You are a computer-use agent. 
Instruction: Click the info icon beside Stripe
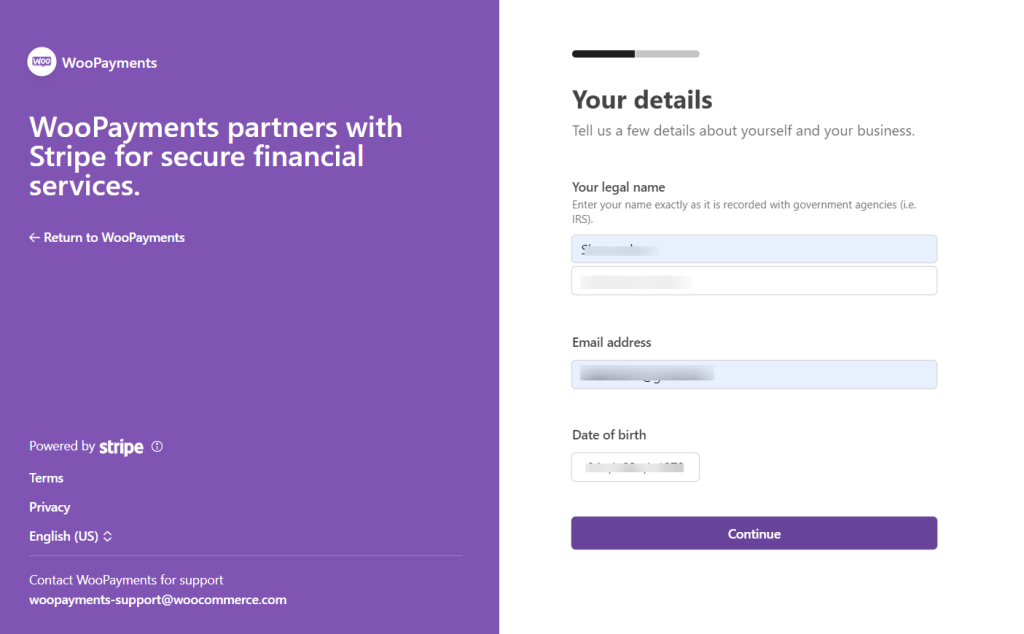pos(157,447)
